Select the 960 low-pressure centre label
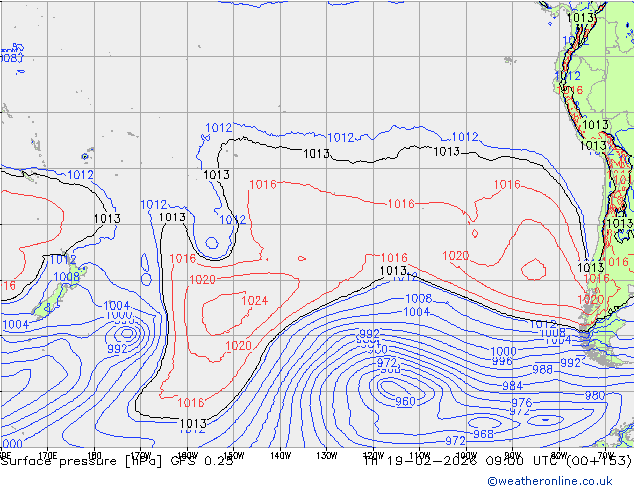This screenshot has height=490, width=634. tap(405, 401)
